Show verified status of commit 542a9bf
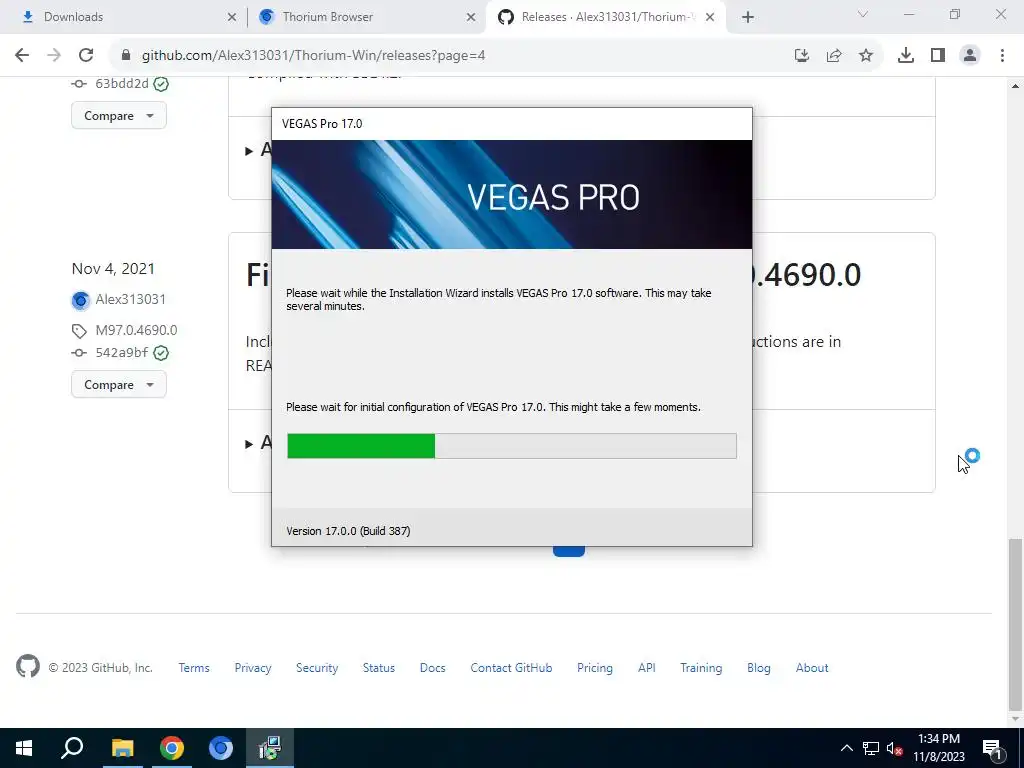The width and height of the screenshot is (1024, 768). (x=161, y=353)
